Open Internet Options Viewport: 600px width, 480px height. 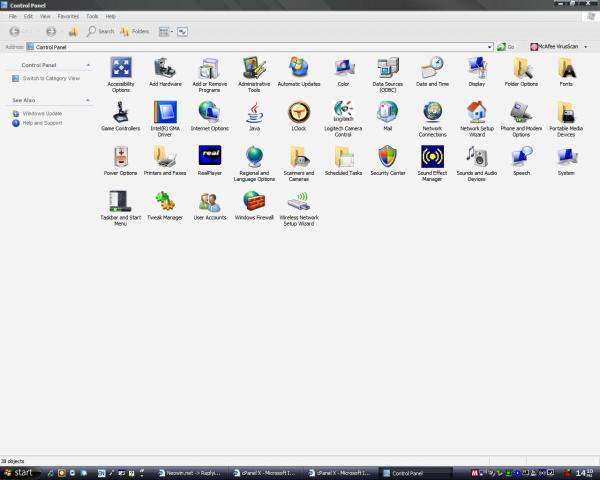(210, 116)
